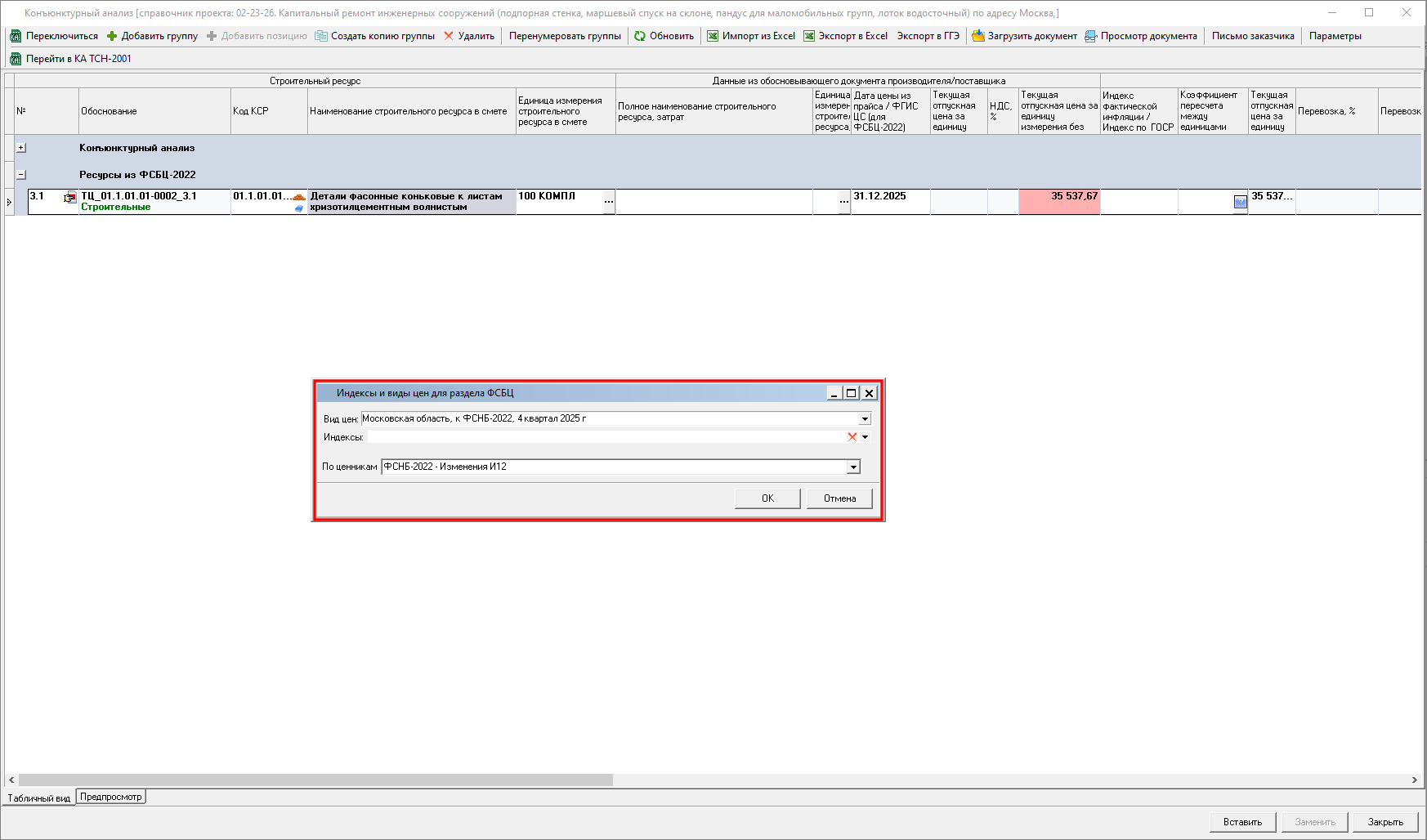Click the greyed Добавить позицию toolbar button

[x=257, y=36]
